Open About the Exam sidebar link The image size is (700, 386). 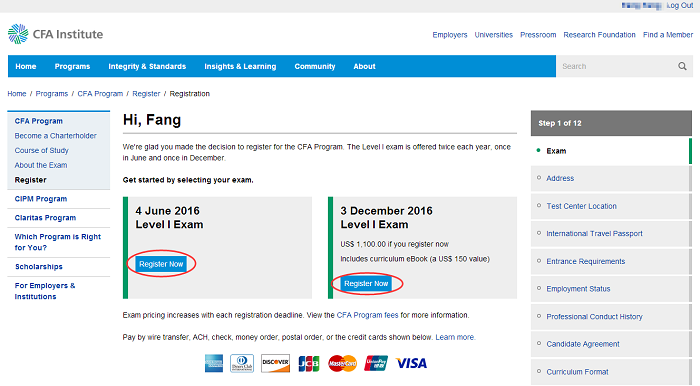[x=41, y=165]
